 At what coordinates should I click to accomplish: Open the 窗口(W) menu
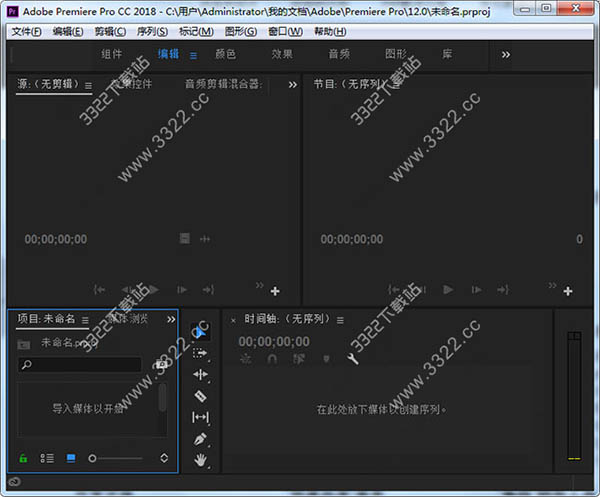[x=285, y=31]
